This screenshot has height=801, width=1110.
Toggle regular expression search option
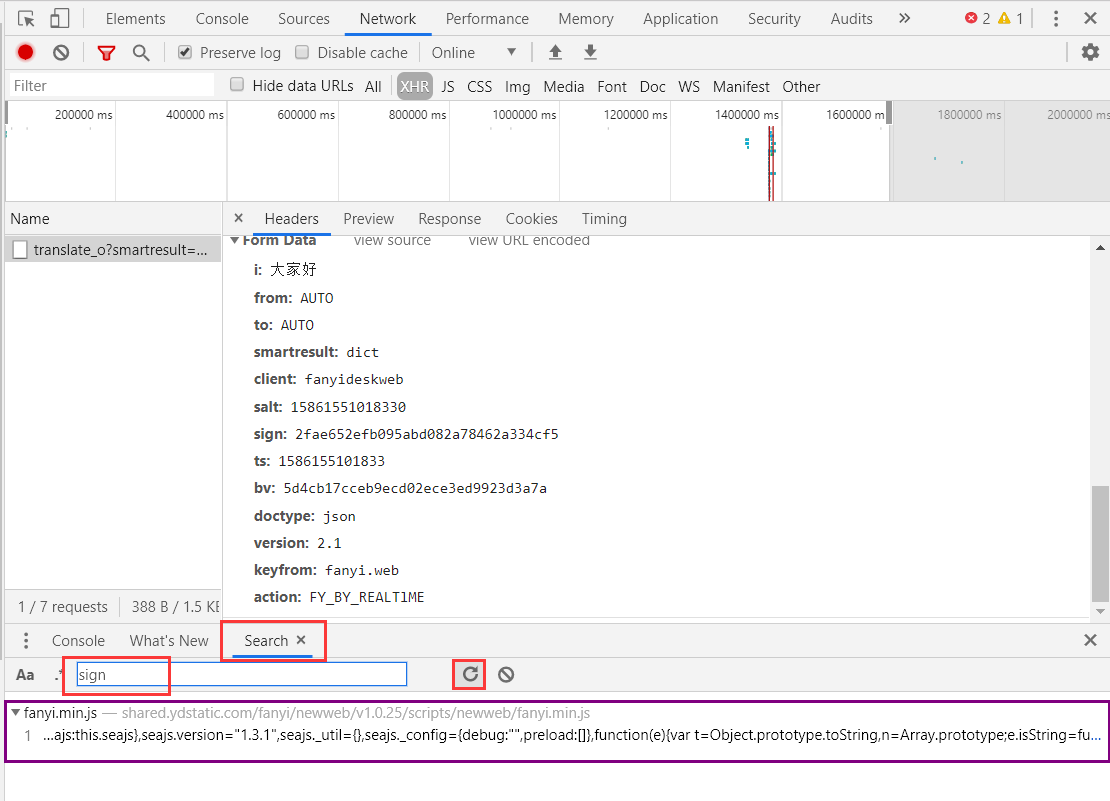[59, 675]
